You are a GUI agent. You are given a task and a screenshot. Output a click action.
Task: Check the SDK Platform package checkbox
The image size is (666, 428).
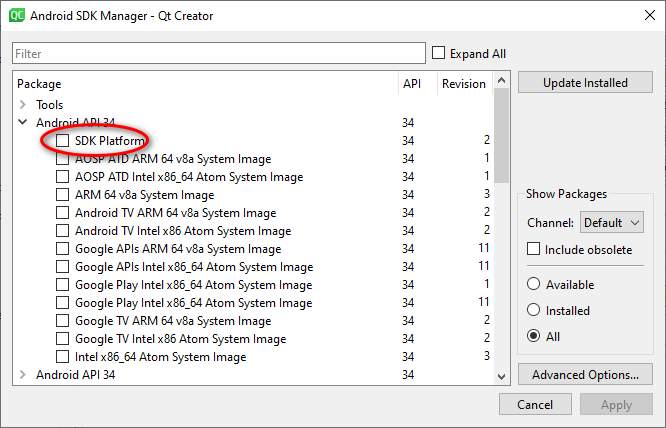62,141
